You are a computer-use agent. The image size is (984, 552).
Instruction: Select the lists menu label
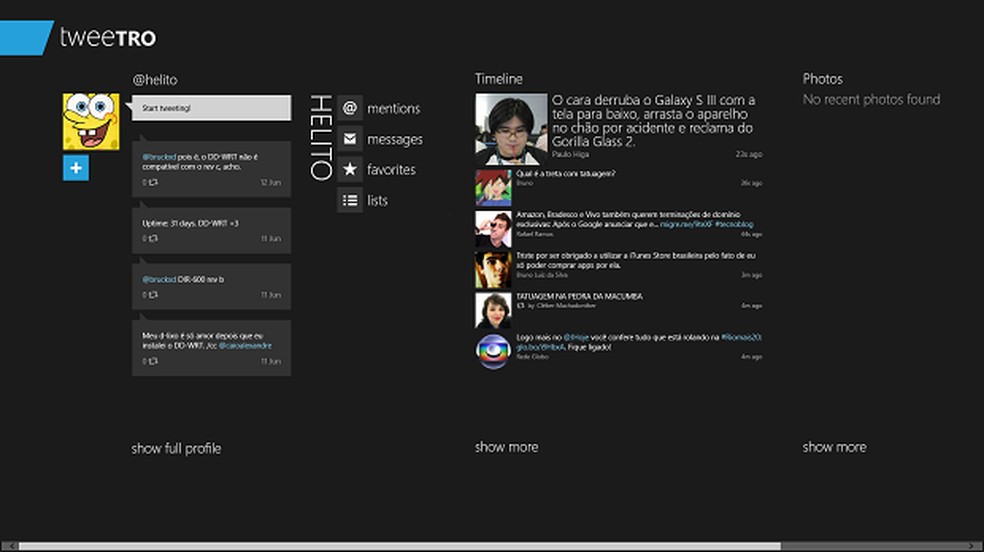pos(377,200)
